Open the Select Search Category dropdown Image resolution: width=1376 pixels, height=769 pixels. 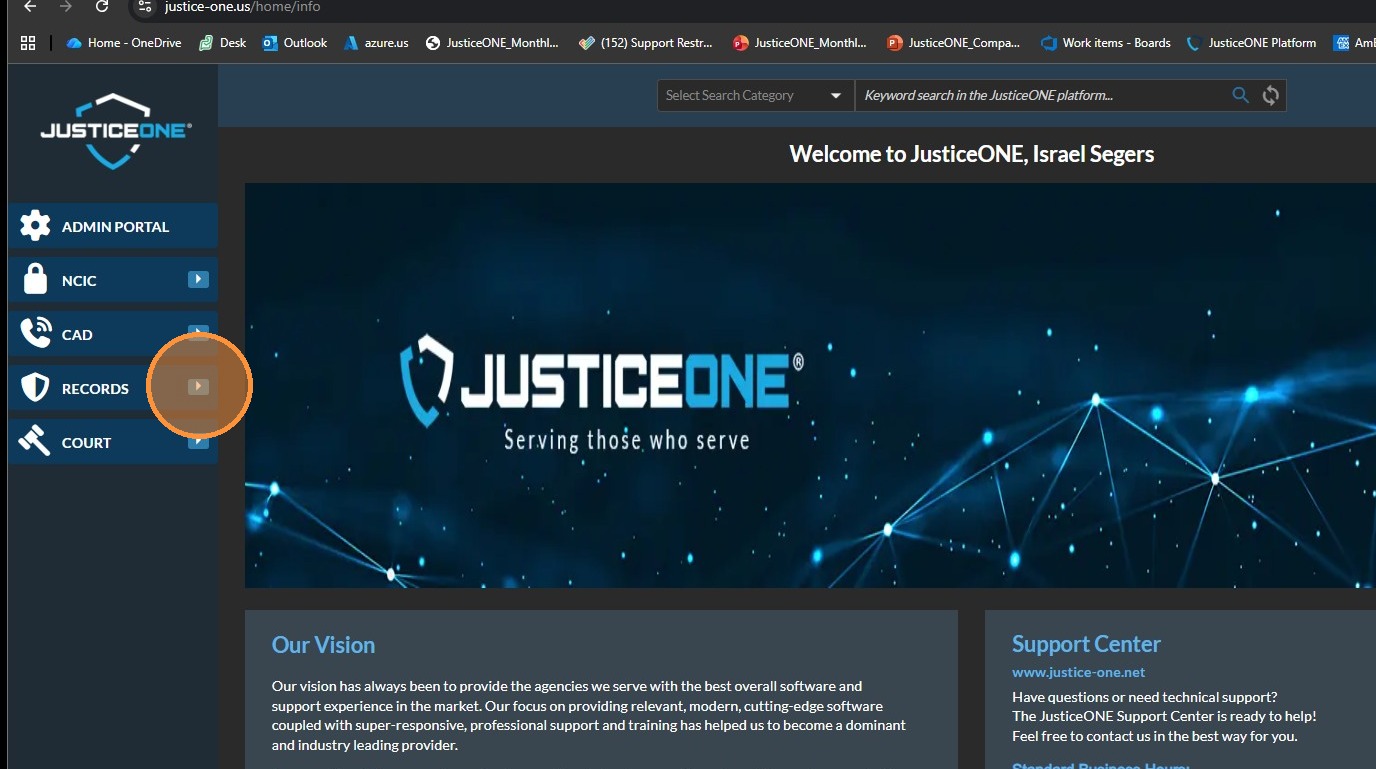755,95
